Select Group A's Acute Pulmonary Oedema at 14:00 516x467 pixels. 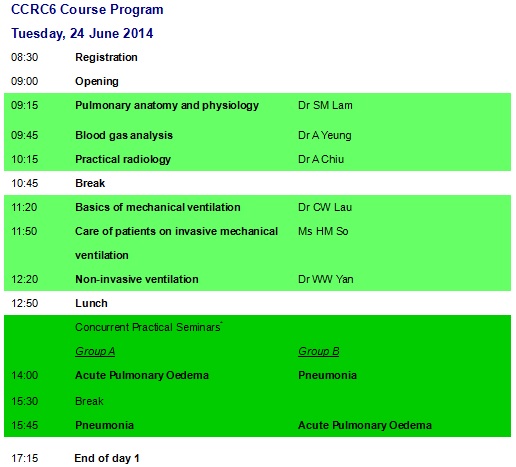tap(142, 375)
